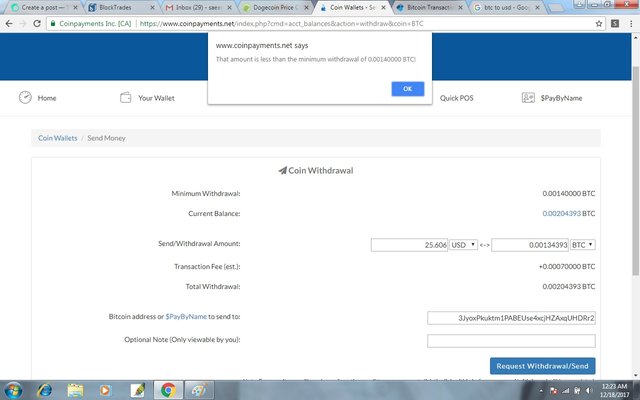Open Home in the site navigation
This screenshot has height=400, width=640.
click(x=47, y=98)
